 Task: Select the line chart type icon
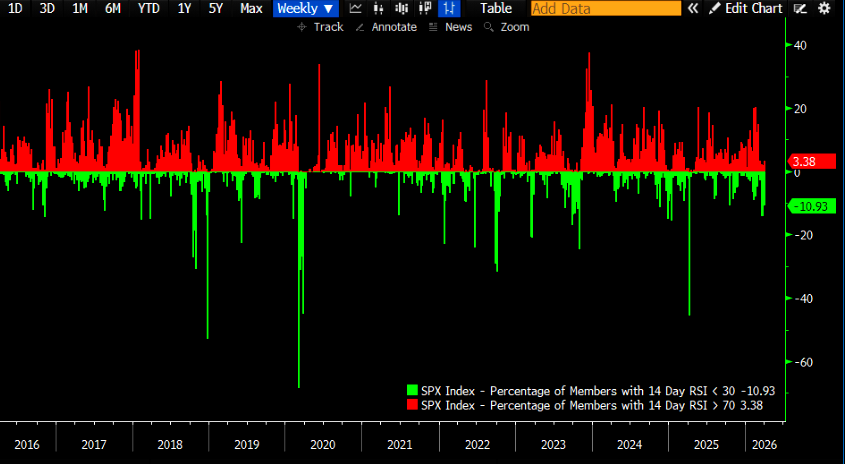(x=355, y=8)
